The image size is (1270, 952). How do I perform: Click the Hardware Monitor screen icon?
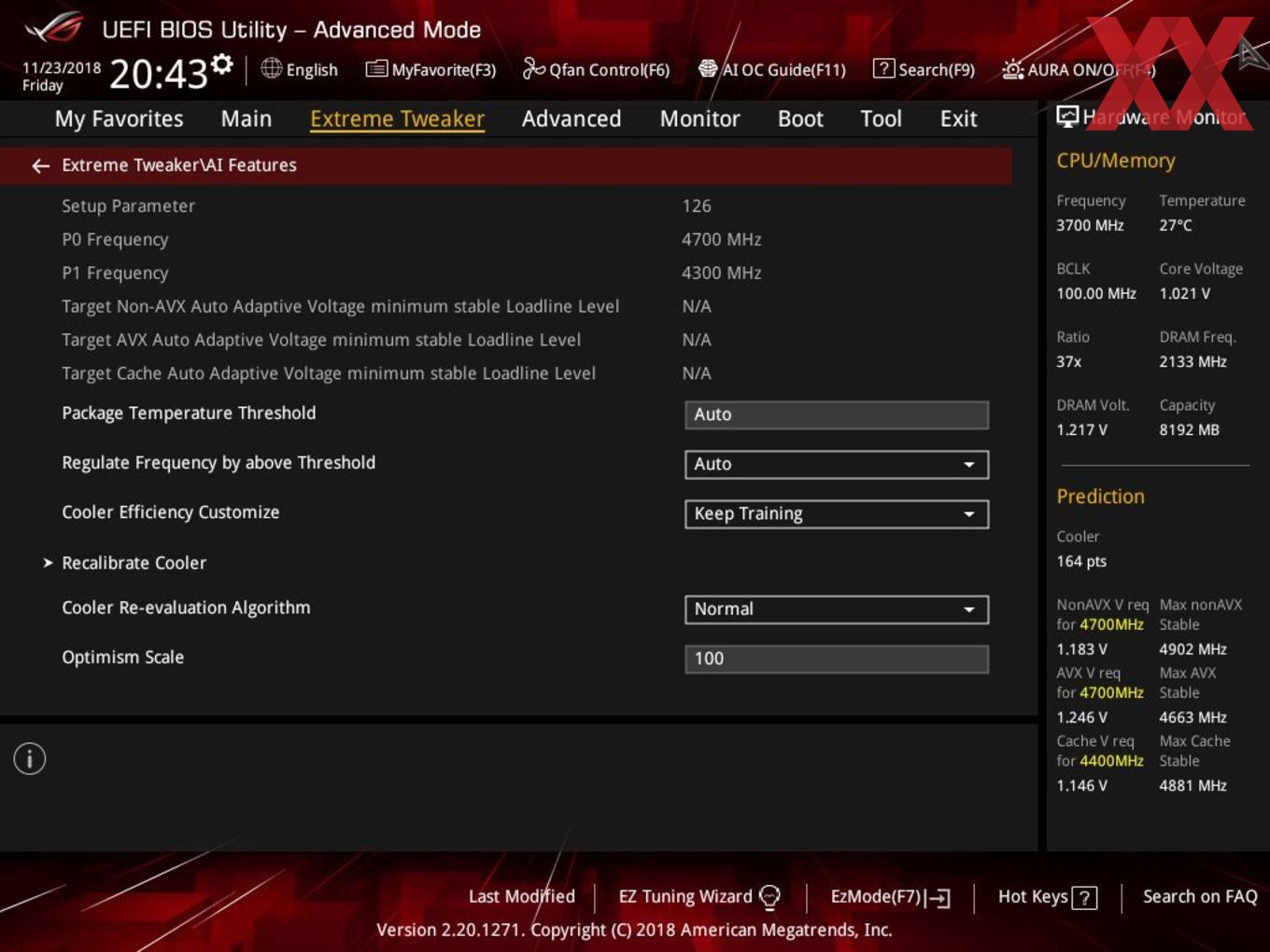1067,117
